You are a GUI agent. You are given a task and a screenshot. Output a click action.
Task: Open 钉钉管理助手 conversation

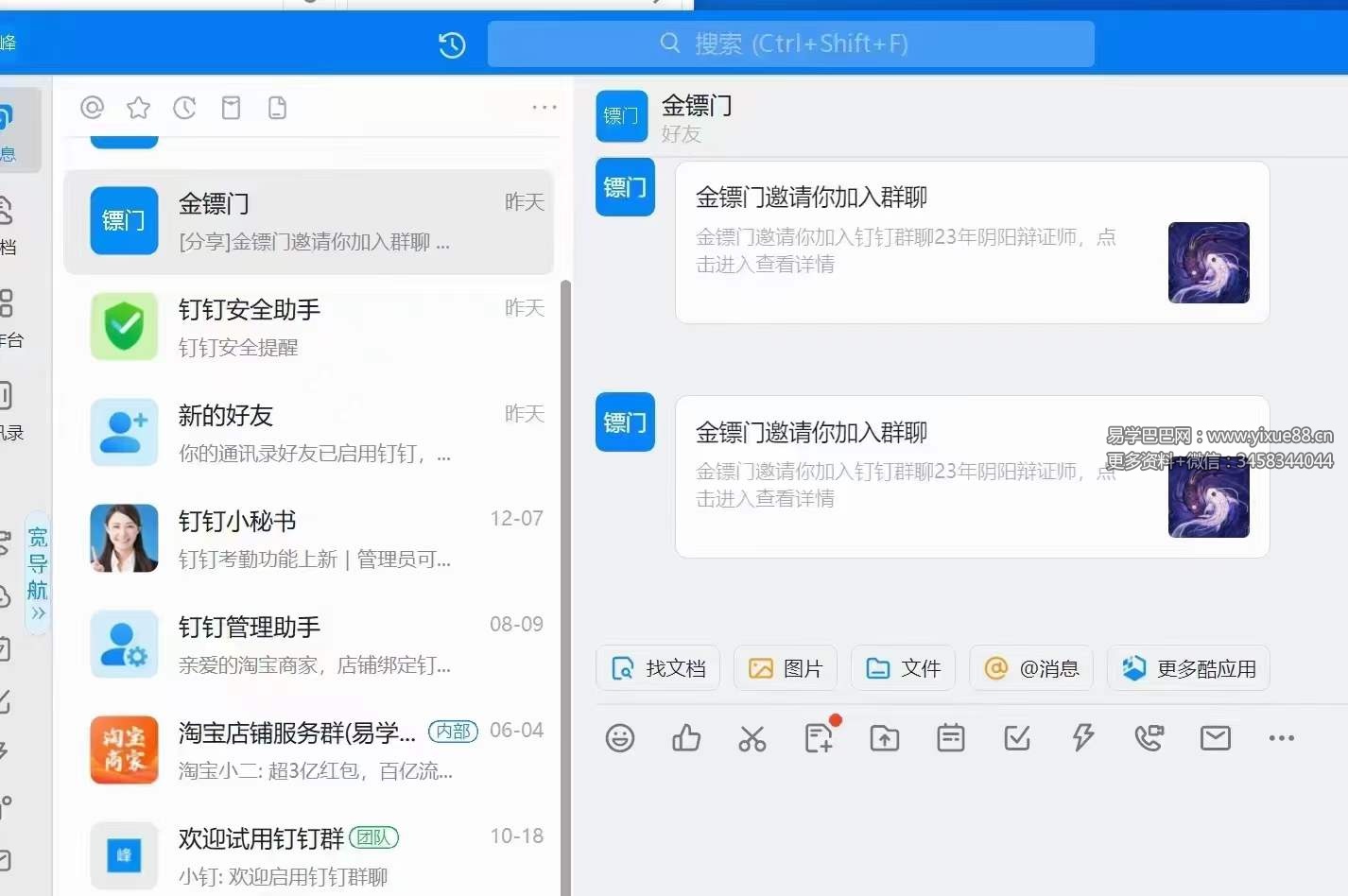coord(309,645)
